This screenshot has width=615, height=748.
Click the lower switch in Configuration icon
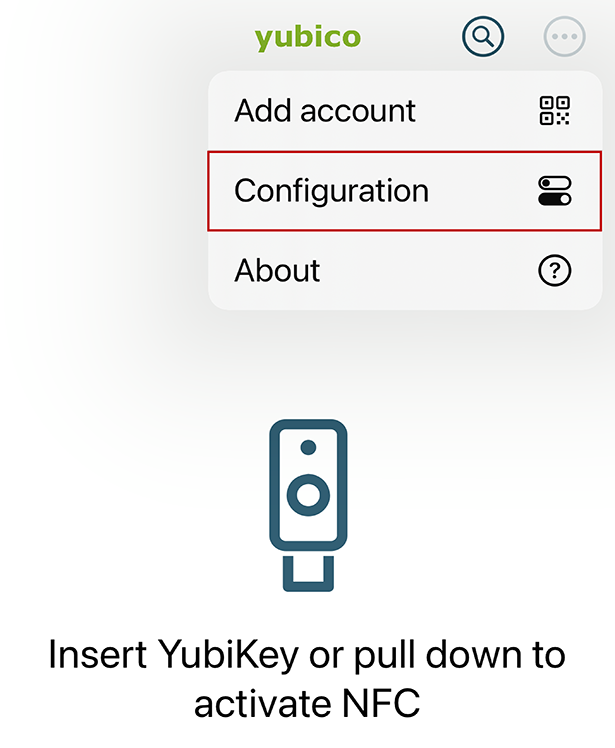(554, 199)
